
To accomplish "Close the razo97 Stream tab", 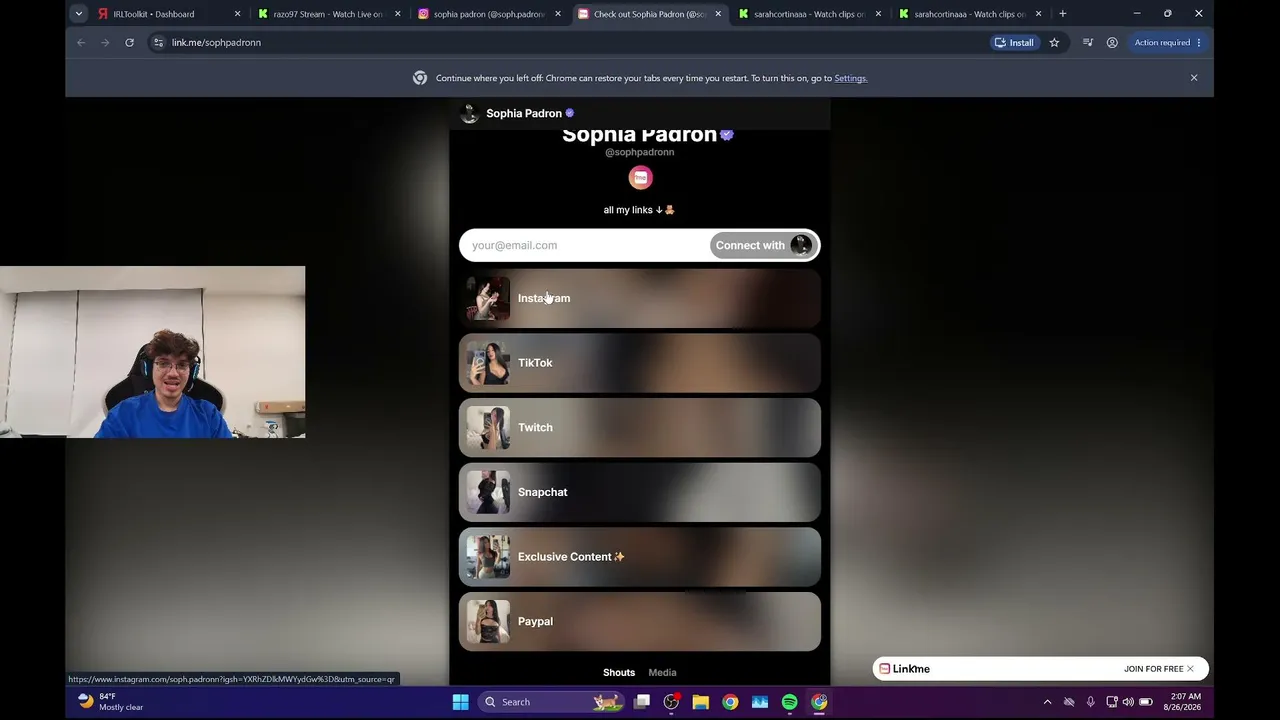I will coord(397,14).
